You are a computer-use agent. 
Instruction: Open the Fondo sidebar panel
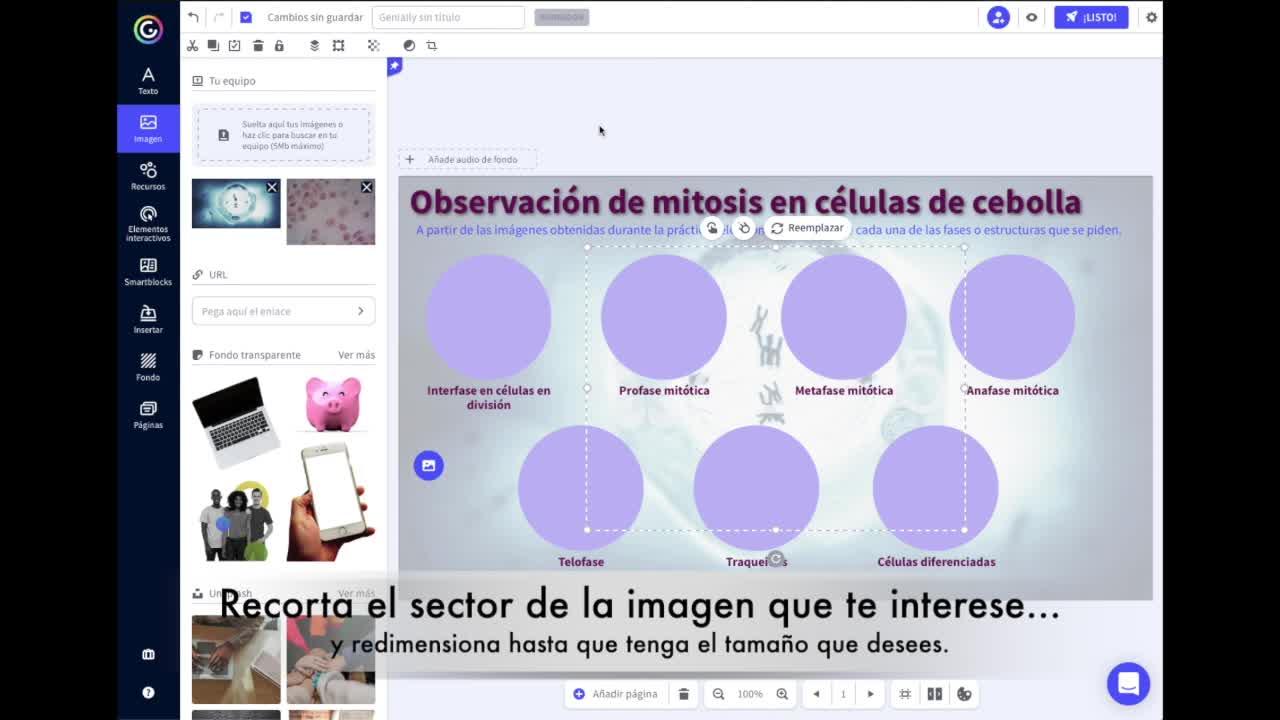(x=148, y=367)
